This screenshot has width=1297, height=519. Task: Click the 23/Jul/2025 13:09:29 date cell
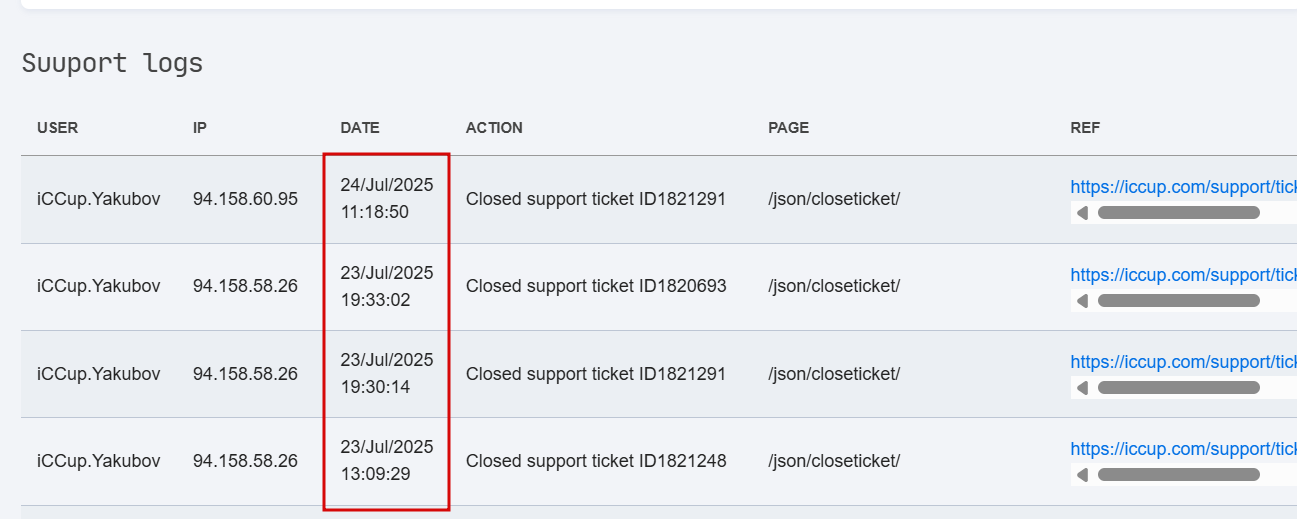point(387,460)
